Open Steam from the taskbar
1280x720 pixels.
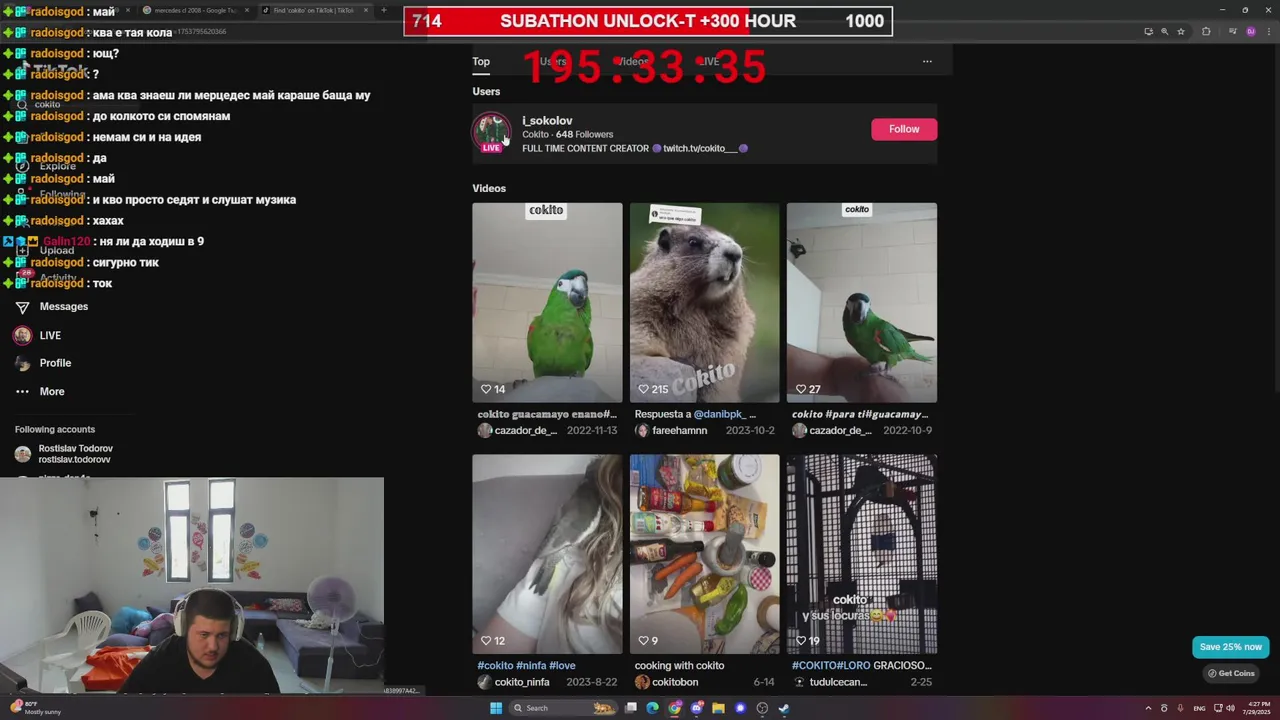click(x=784, y=708)
